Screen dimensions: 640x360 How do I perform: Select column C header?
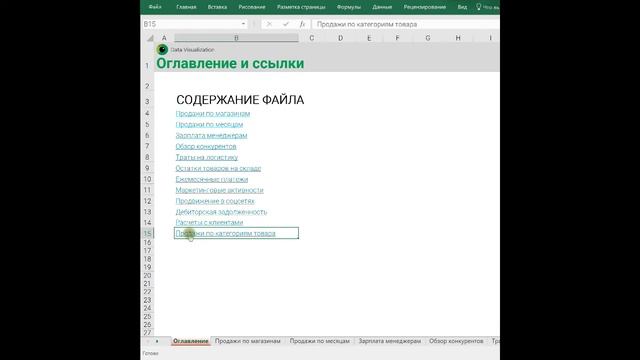coord(312,38)
